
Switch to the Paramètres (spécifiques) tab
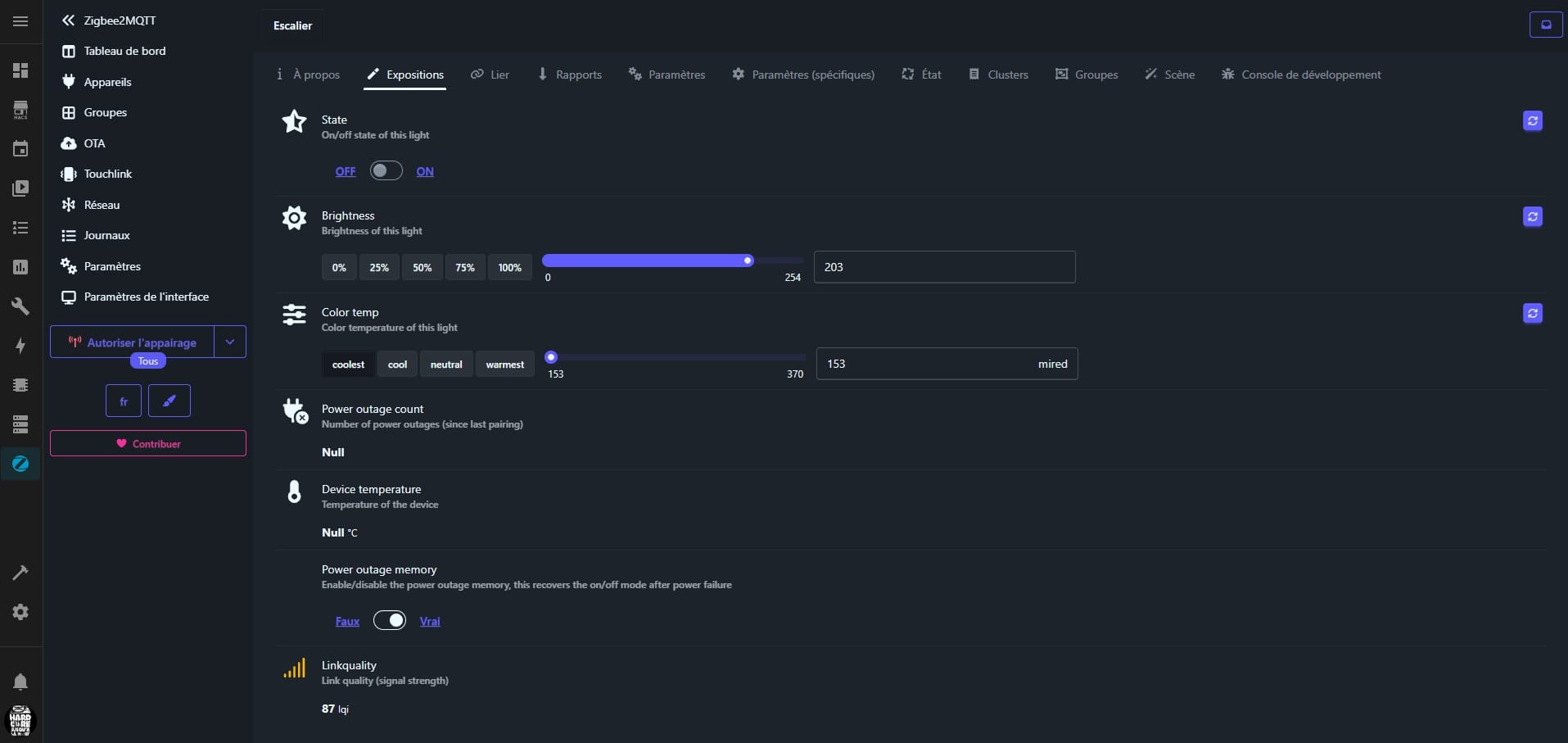[x=803, y=75]
